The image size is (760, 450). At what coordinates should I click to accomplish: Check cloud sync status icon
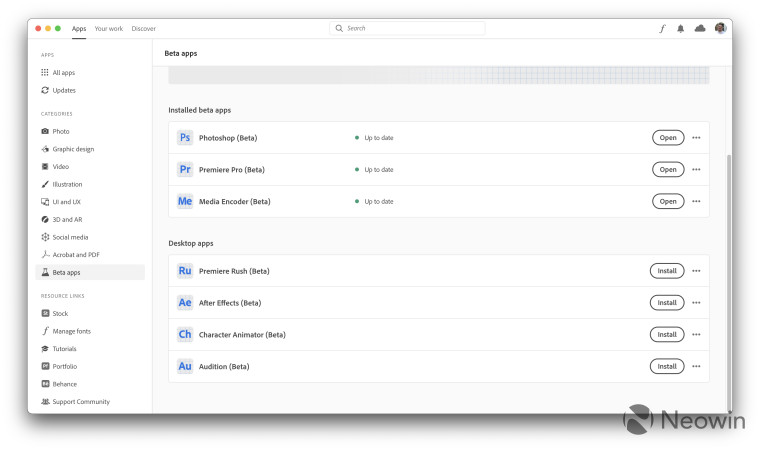pos(700,29)
